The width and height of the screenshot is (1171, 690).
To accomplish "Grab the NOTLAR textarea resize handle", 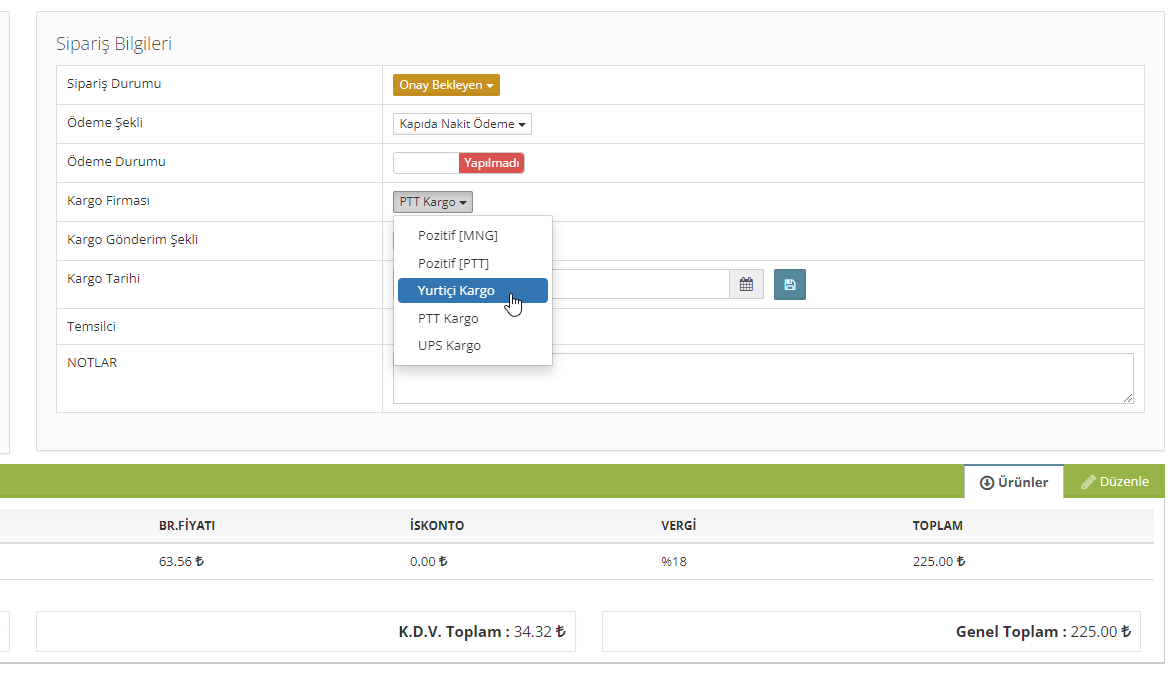I will click(x=1128, y=398).
